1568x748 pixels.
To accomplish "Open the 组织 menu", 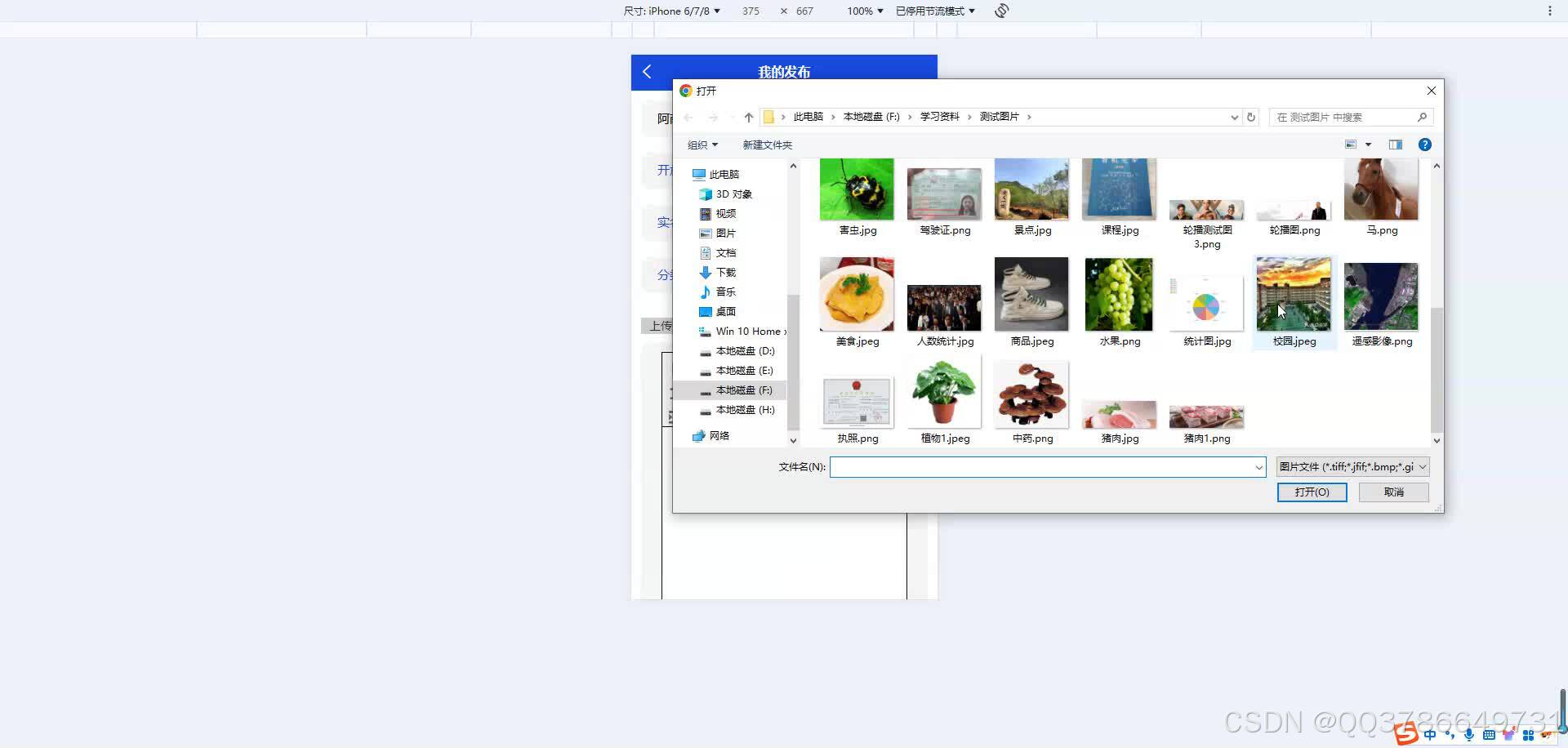I will point(702,145).
